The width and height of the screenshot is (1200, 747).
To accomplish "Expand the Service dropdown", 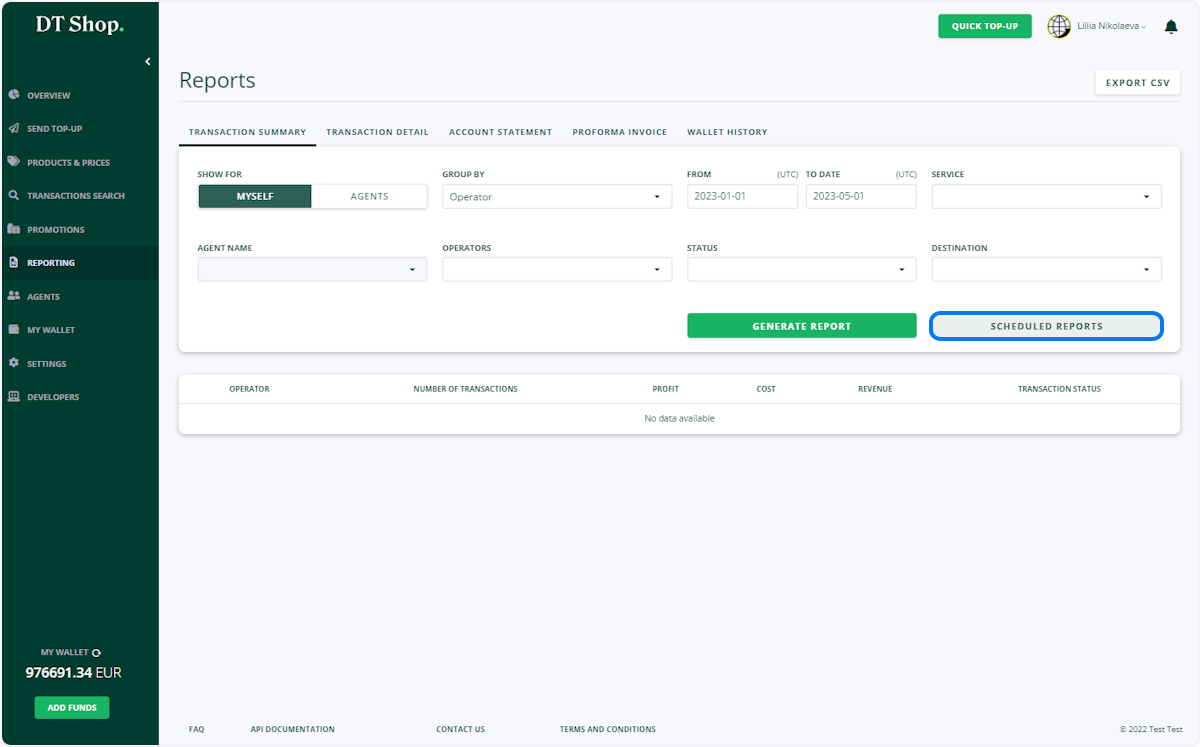I will pos(1046,197).
